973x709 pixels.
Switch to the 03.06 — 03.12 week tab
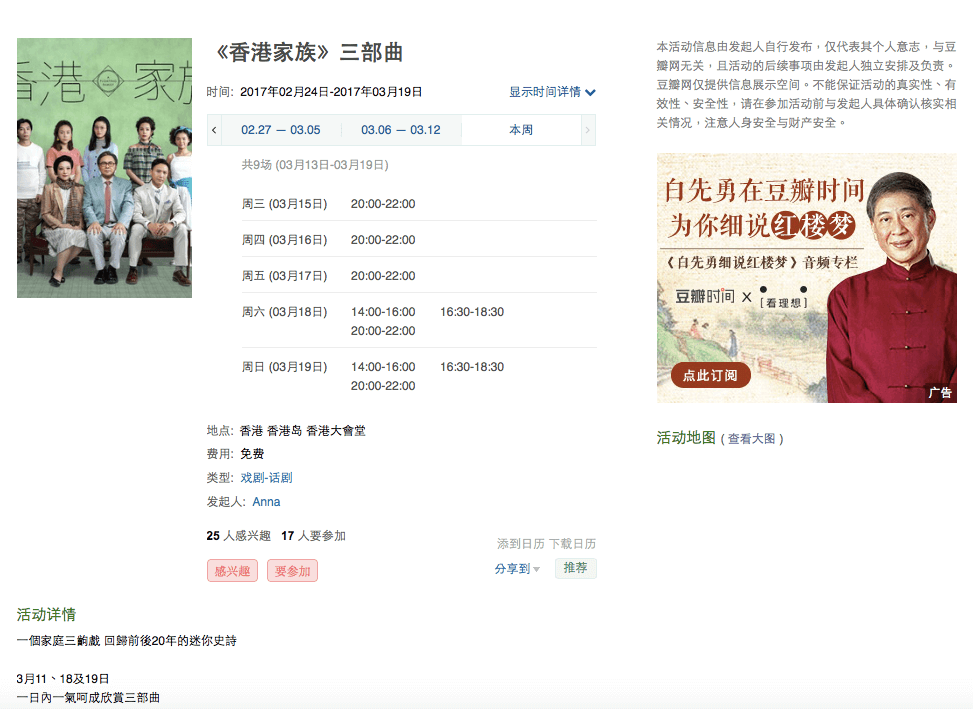click(x=401, y=130)
